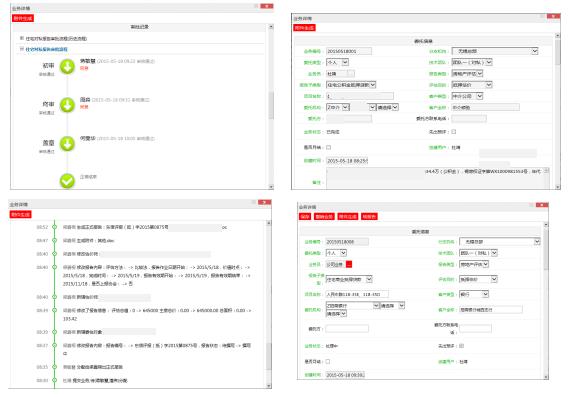Collapse the blue 住宅对私报告审批流程 tree row
The image size is (569, 397).
pos(22,49)
